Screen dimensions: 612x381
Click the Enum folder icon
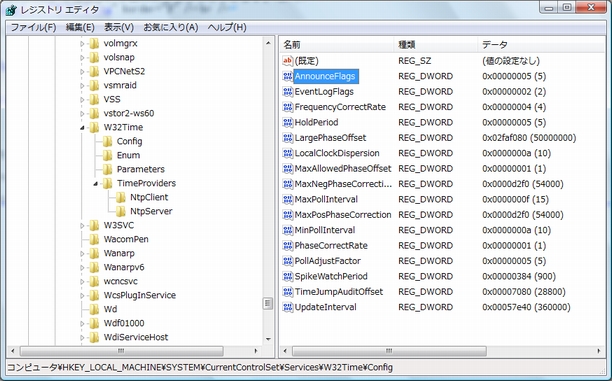click(107, 155)
